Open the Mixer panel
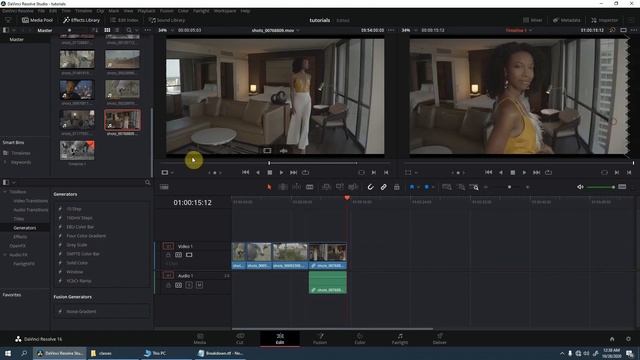Screen dimensions: 640x360 (x=533, y=20)
